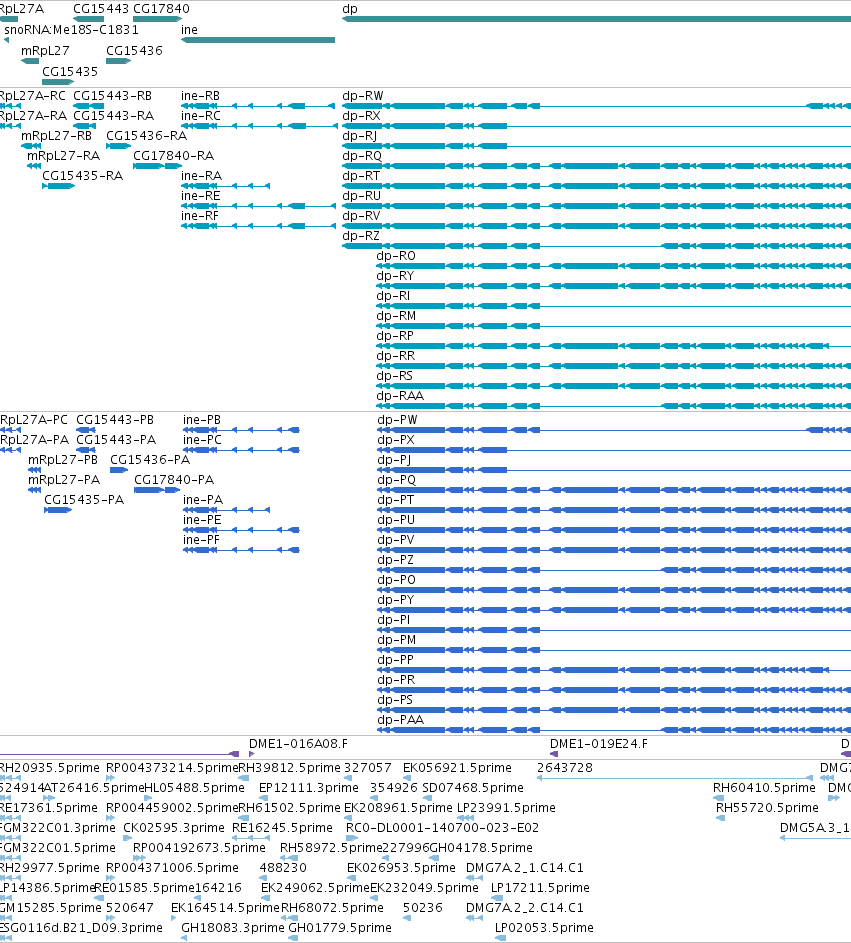Click EST RH60410.5prime
The height and width of the screenshot is (943, 851).
click(718, 798)
